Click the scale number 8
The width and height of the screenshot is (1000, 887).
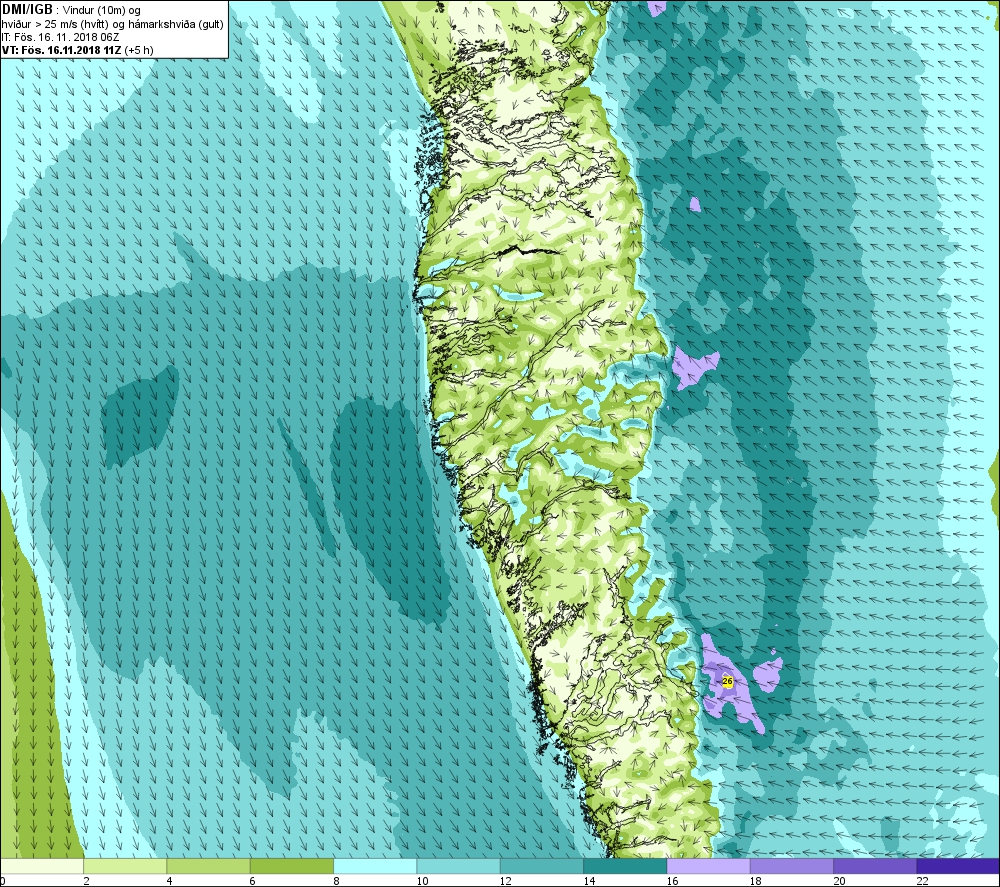337,881
